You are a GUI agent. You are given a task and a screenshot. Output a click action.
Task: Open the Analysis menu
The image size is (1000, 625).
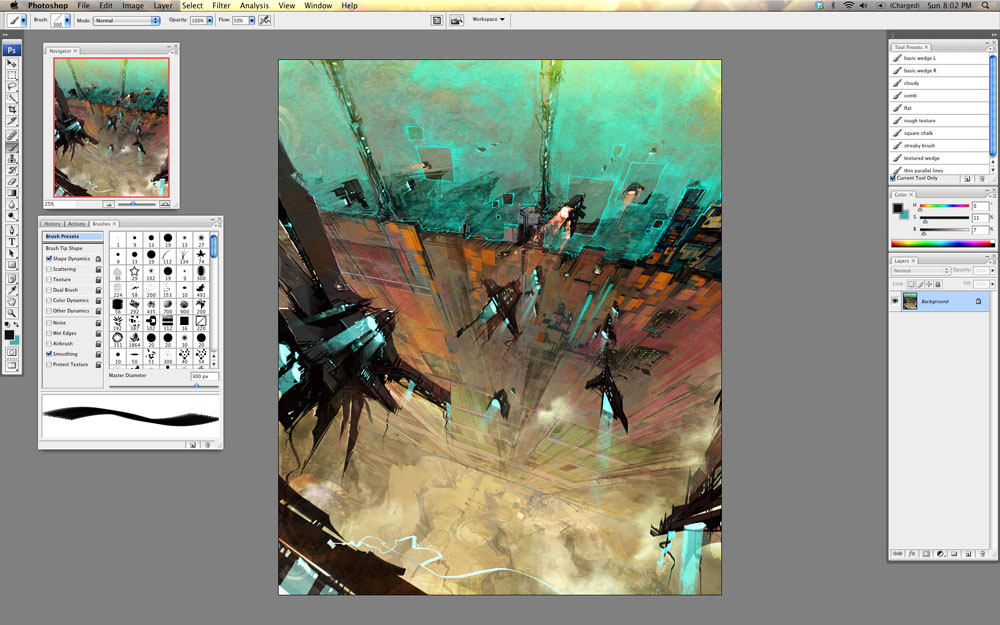point(254,5)
